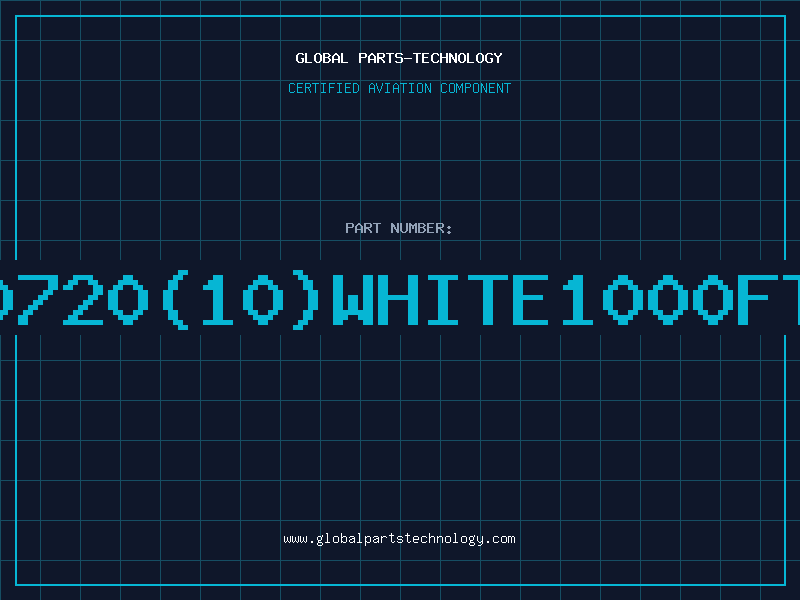The image size is (800, 600).
Task: Click the GLOBAL PARTS-TECHNOLOGY company heading
Action: coord(399,58)
